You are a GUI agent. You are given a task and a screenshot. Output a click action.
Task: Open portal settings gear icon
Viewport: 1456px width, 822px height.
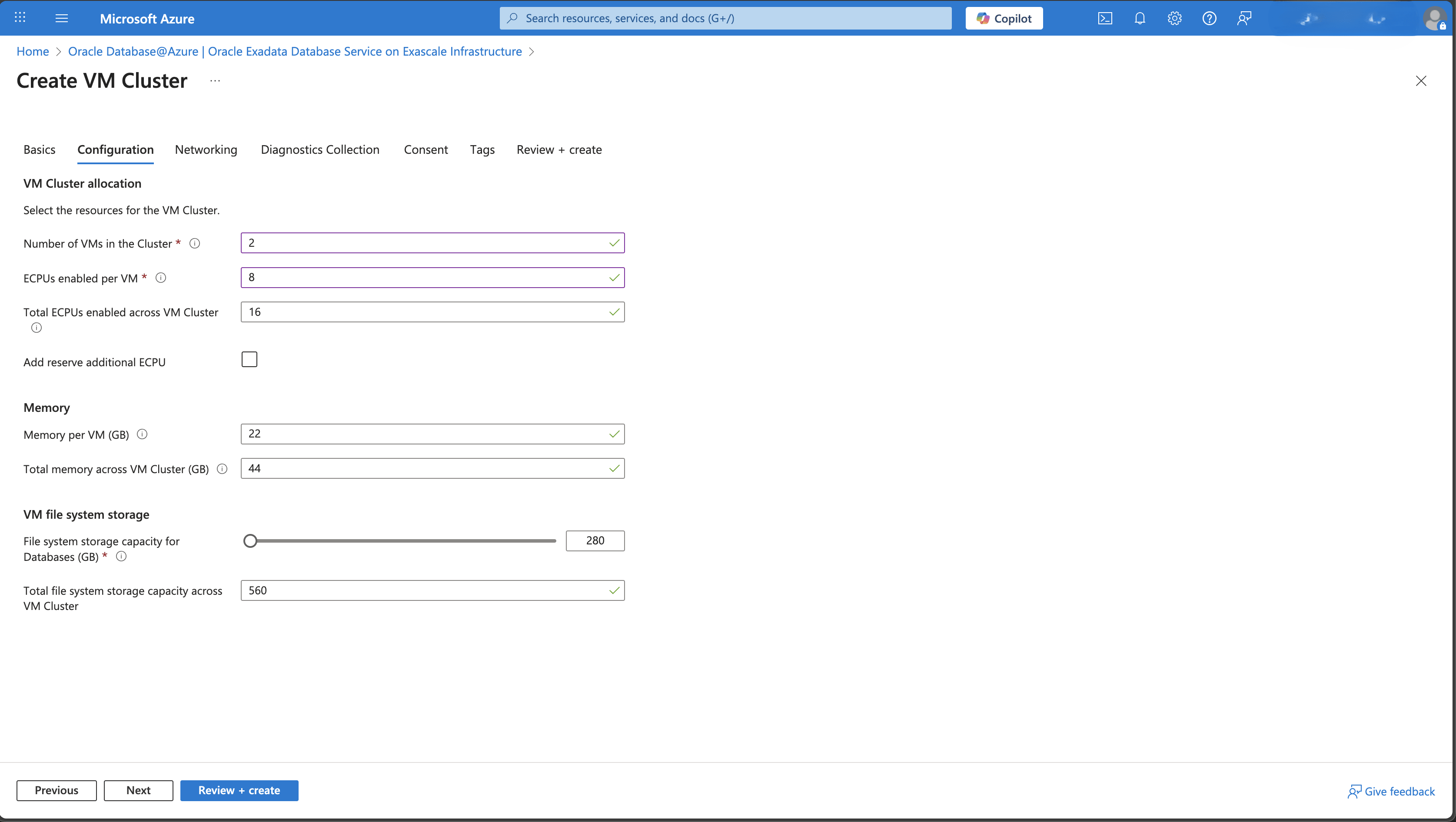(x=1174, y=18)
